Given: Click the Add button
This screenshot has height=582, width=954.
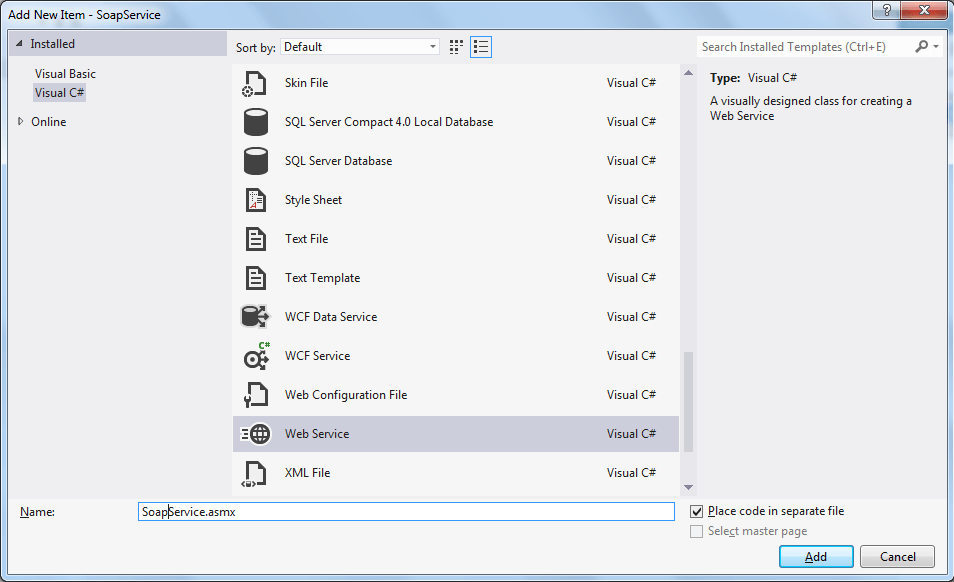Looking at the screenshot, I should (816, 556).
